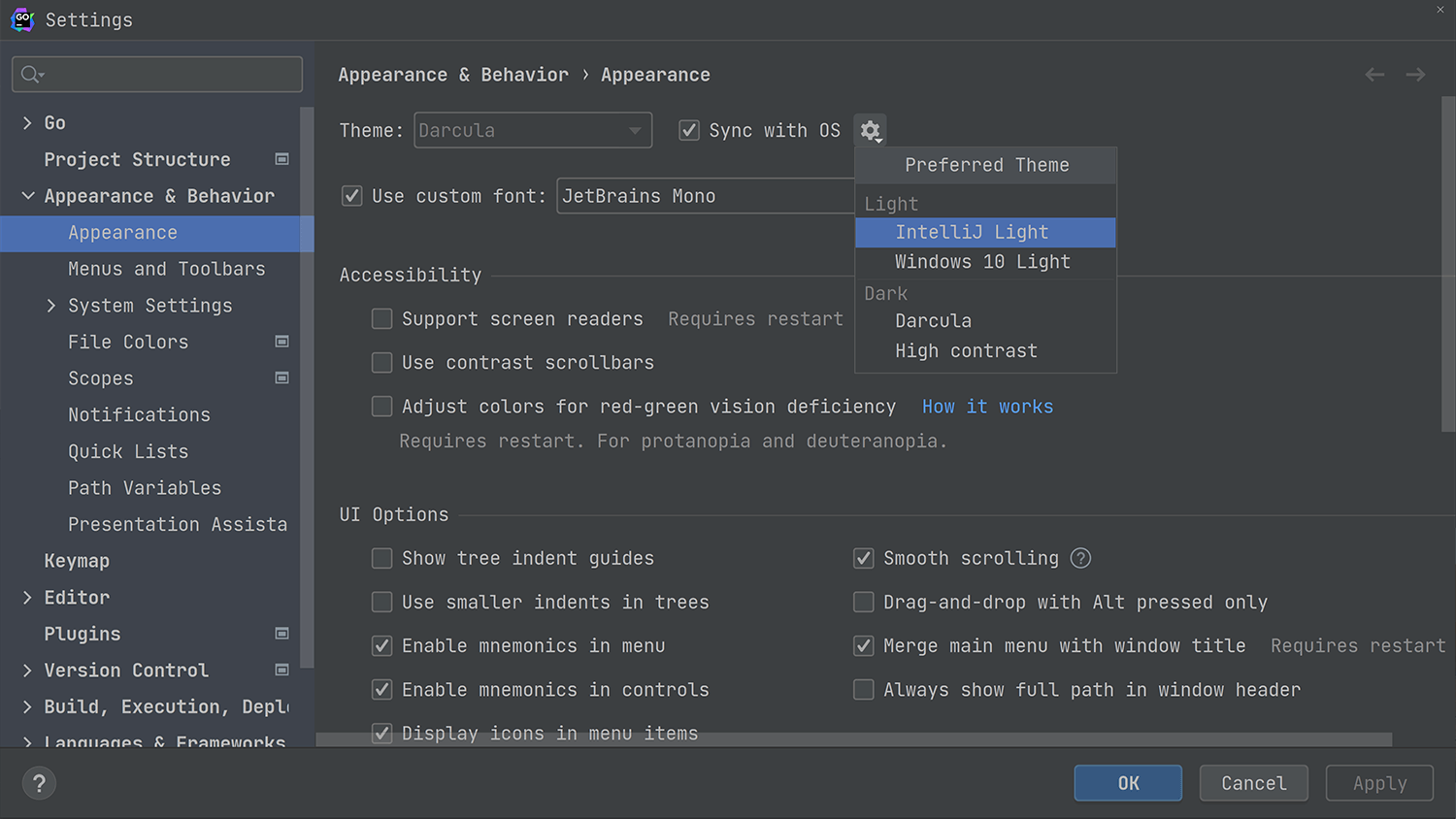Click the search magnifier icon

coord(32,74)
